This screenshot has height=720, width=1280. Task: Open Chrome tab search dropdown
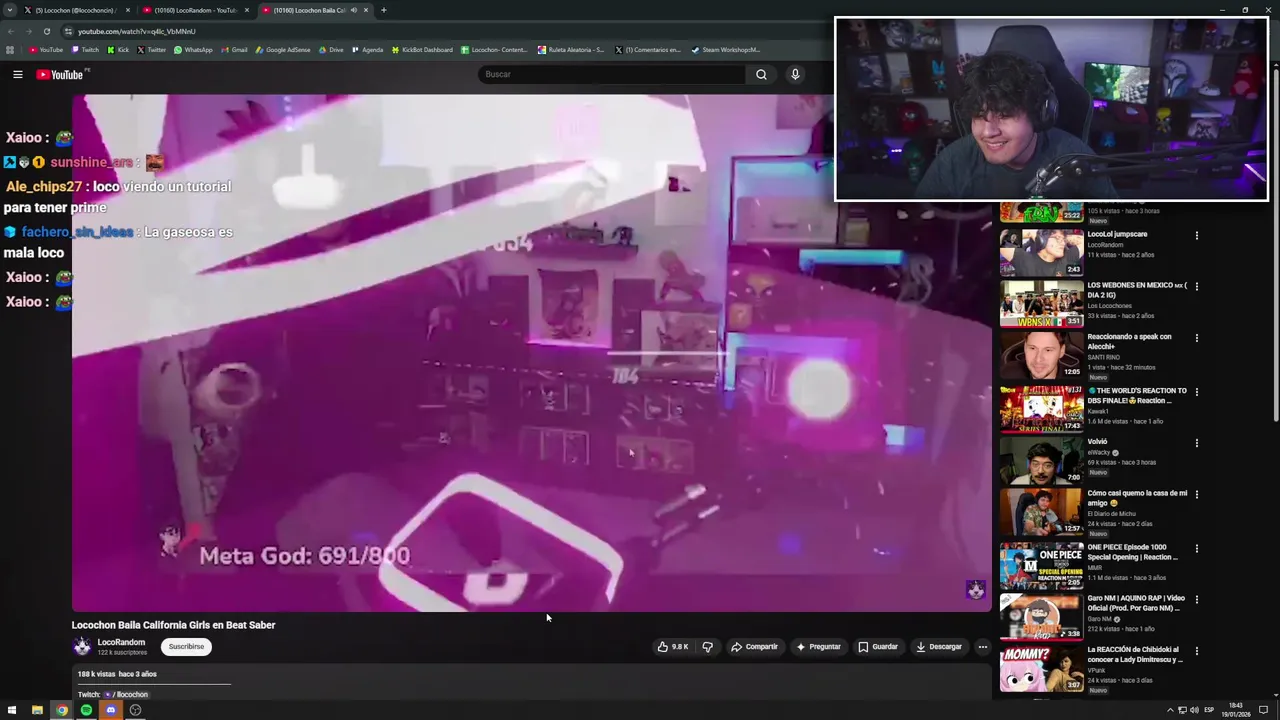point(9,10)
